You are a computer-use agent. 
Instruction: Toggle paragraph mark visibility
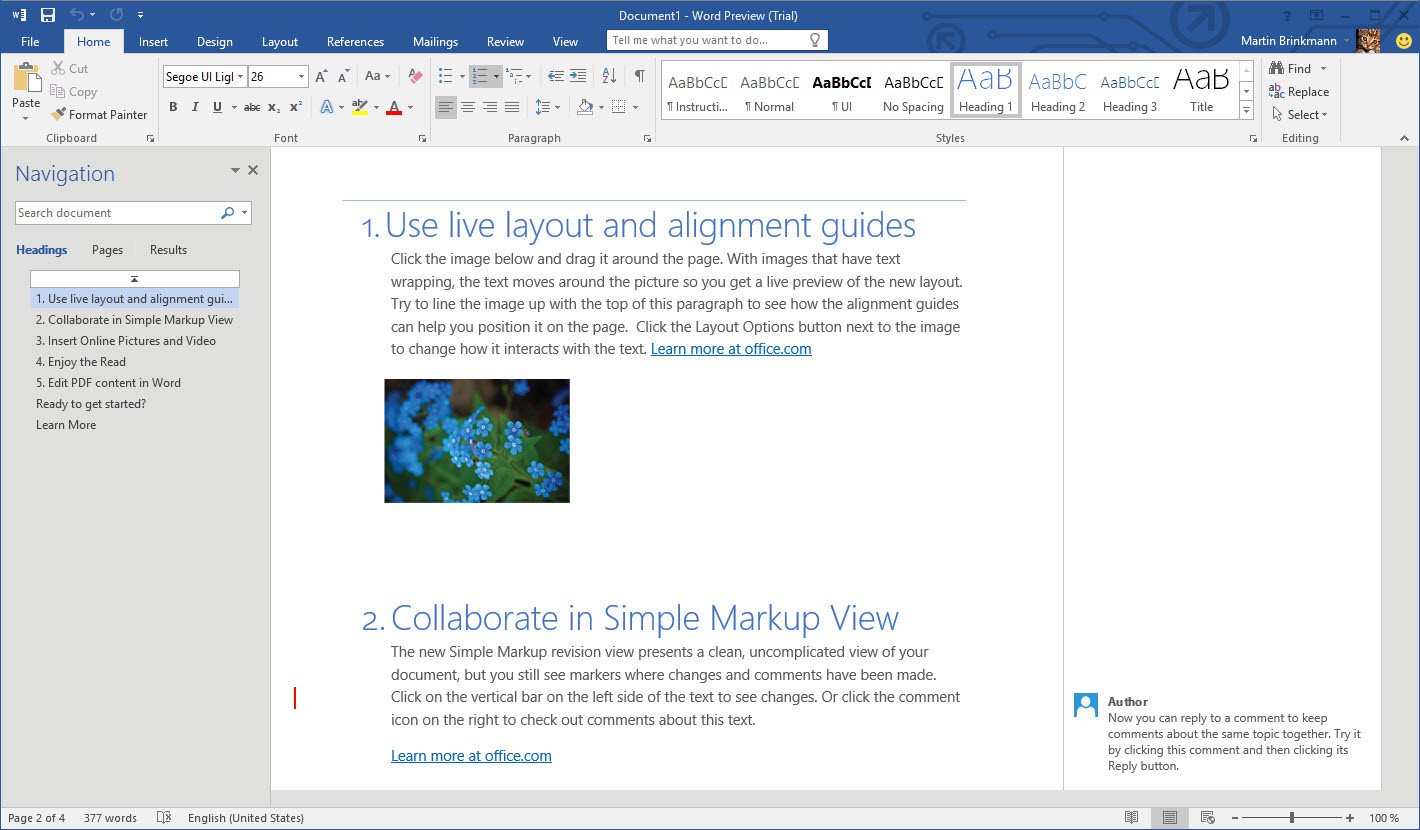641,76
